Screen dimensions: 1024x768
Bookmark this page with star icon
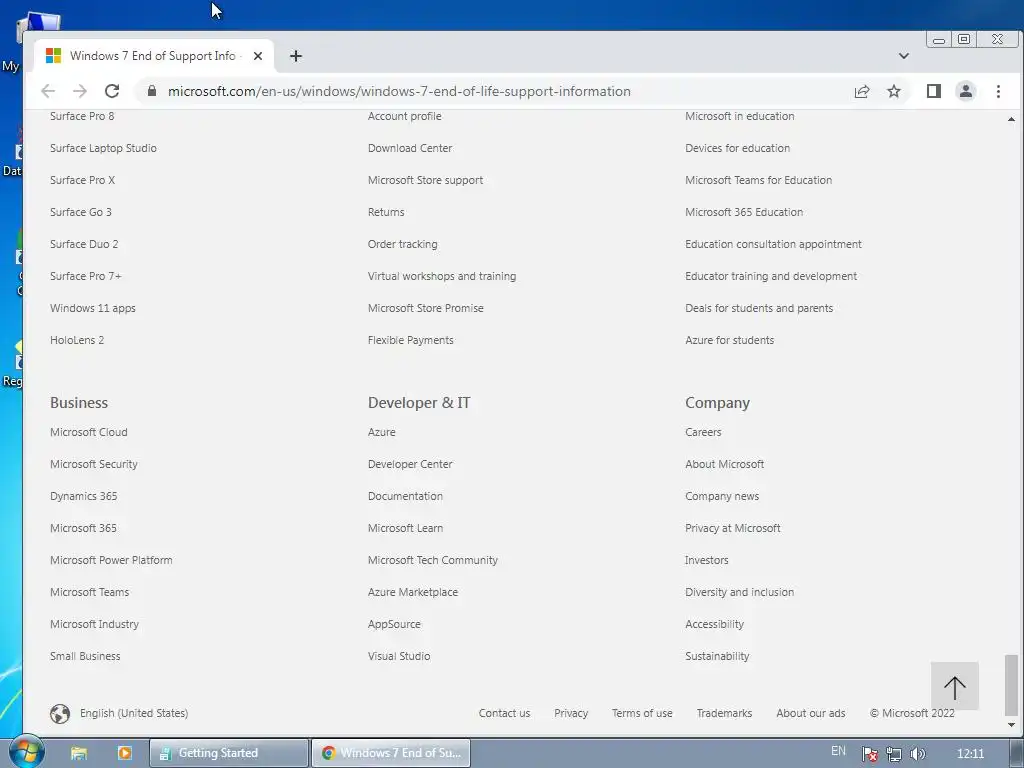coord(894,91)
